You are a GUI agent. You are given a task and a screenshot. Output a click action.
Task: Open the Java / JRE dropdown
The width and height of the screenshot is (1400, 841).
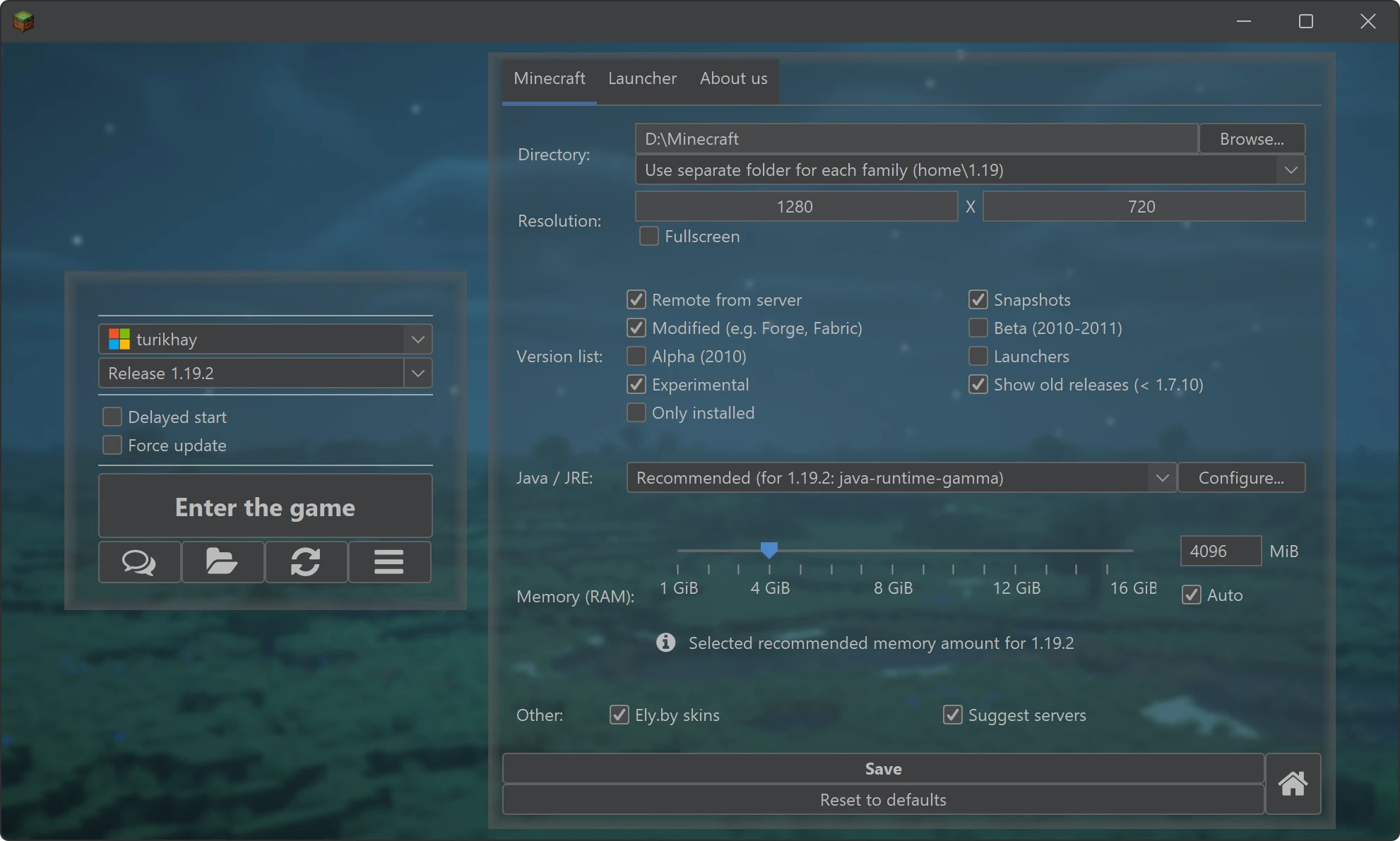(x=1162, y=478)
